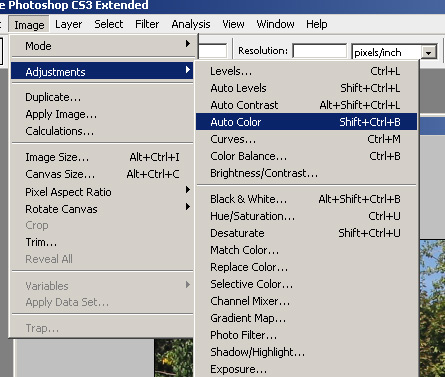Image resolution: width=445 pixels, height=377 pixels.
Task: Open Curves... adjustment
Action: point(306,139)
